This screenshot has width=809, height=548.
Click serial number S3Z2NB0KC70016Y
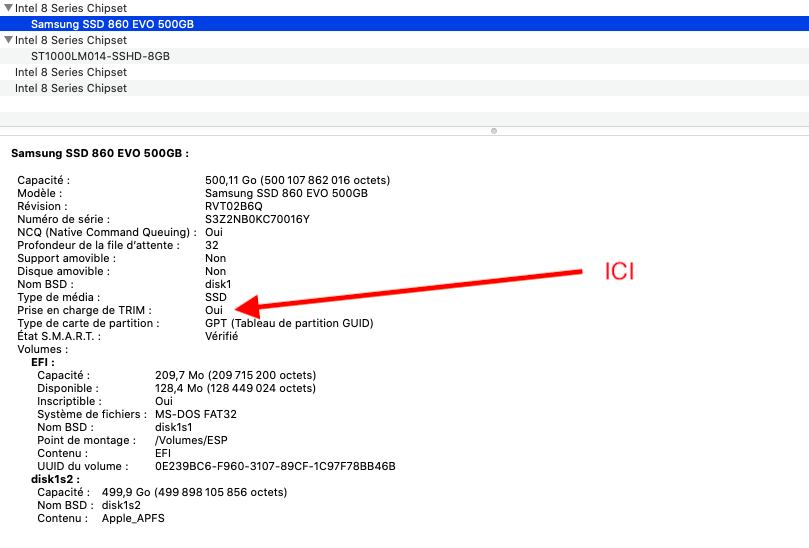pos(257,219)
